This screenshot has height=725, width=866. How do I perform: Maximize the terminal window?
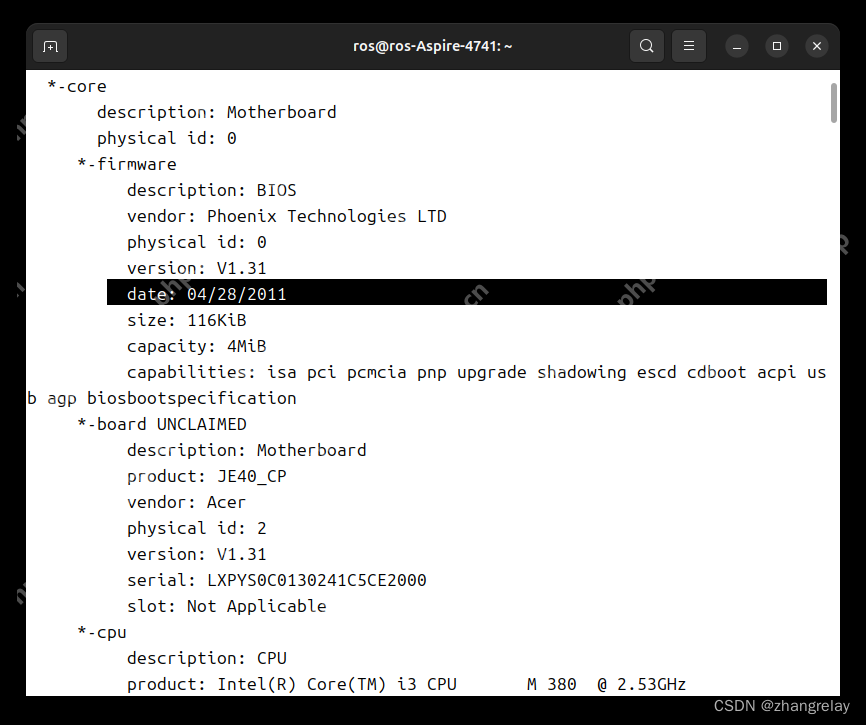click(x=777, y=45)
